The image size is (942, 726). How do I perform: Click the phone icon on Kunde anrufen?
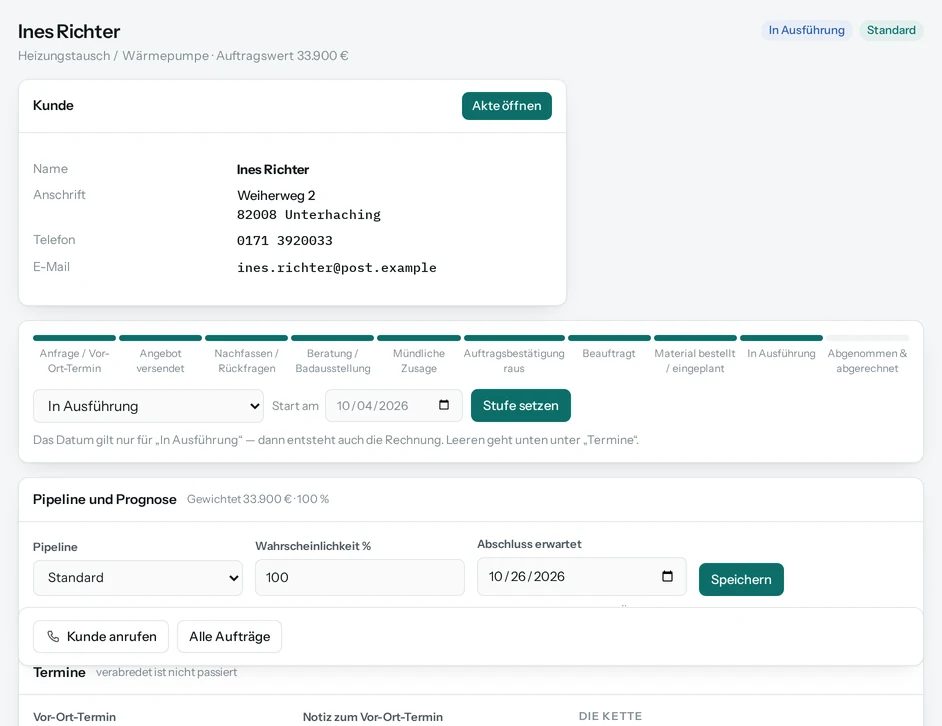coord(53,636)
